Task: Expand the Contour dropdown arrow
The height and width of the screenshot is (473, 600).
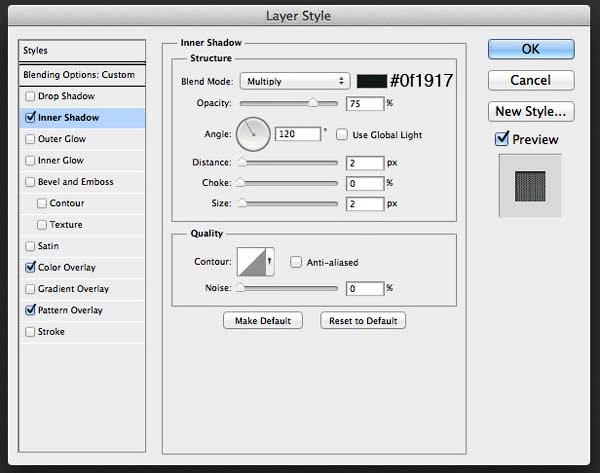Action: pos(270,262)
